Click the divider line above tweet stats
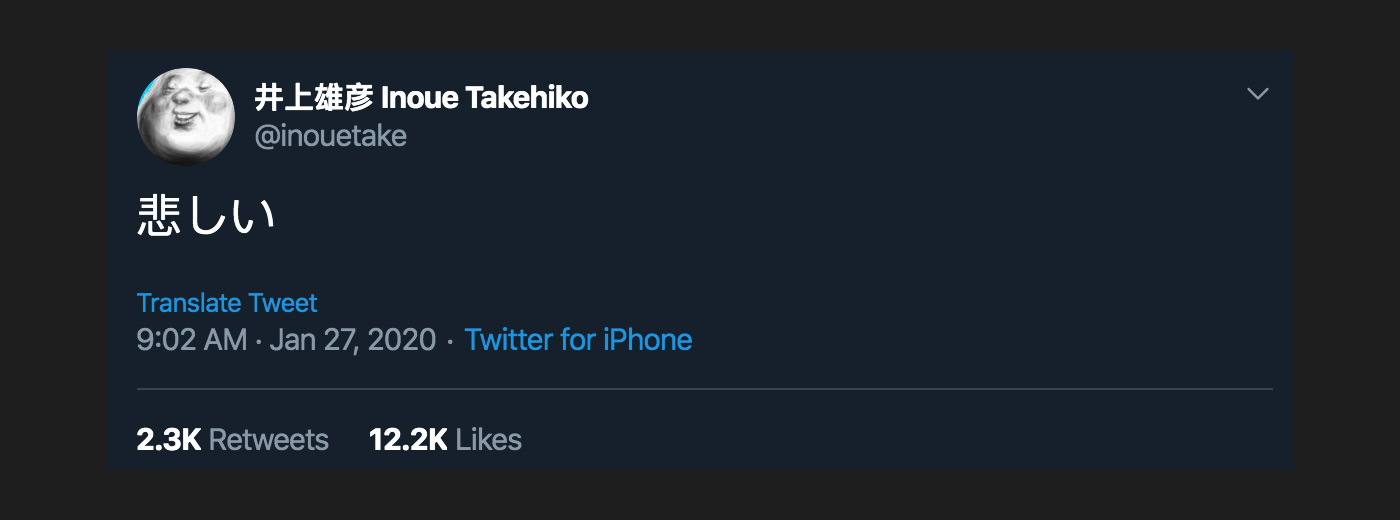Screen dimensions: 1400x520 point(705,388)
